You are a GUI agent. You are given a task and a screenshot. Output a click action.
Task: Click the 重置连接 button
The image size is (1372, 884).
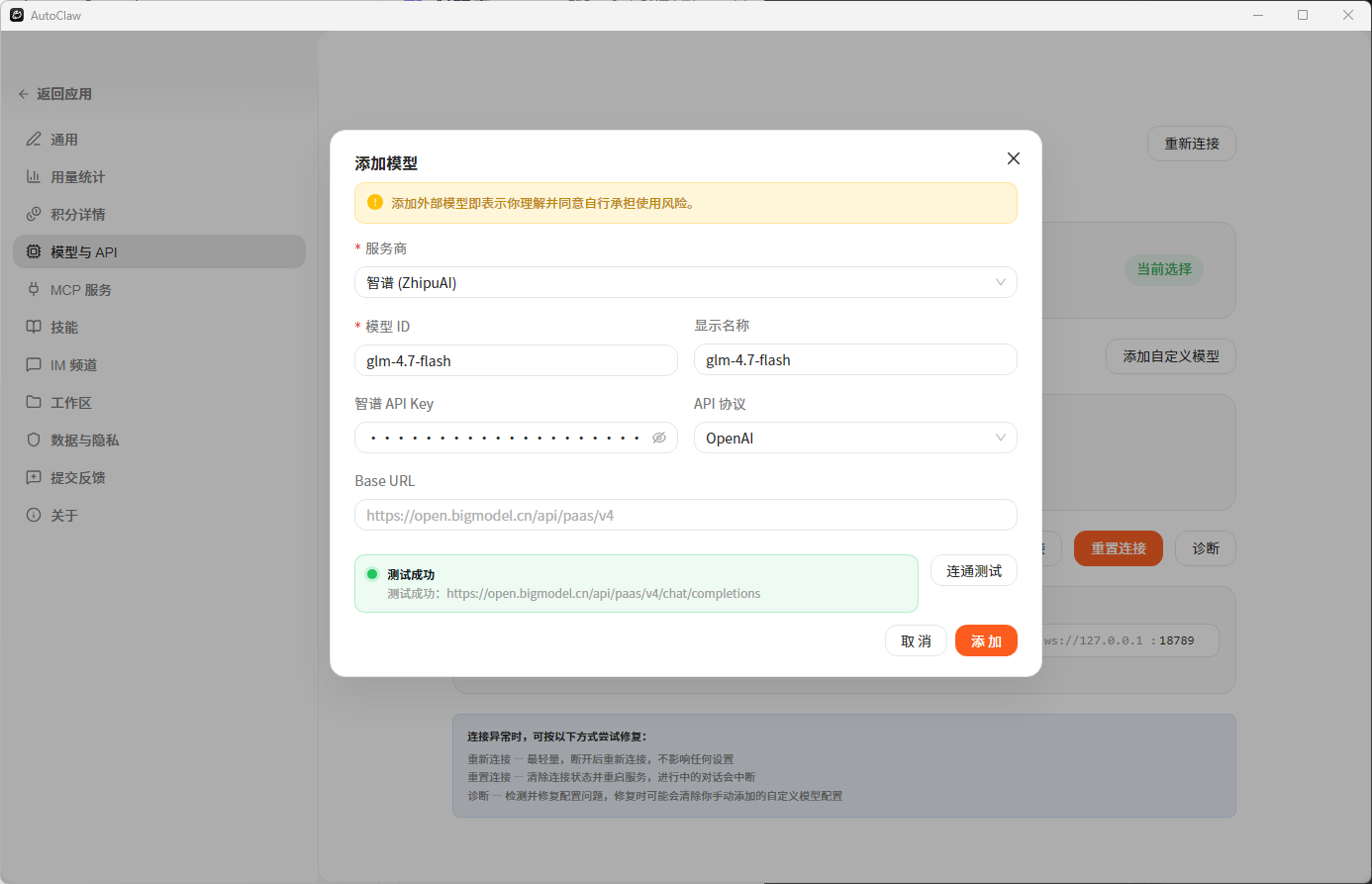point(1118,547)
